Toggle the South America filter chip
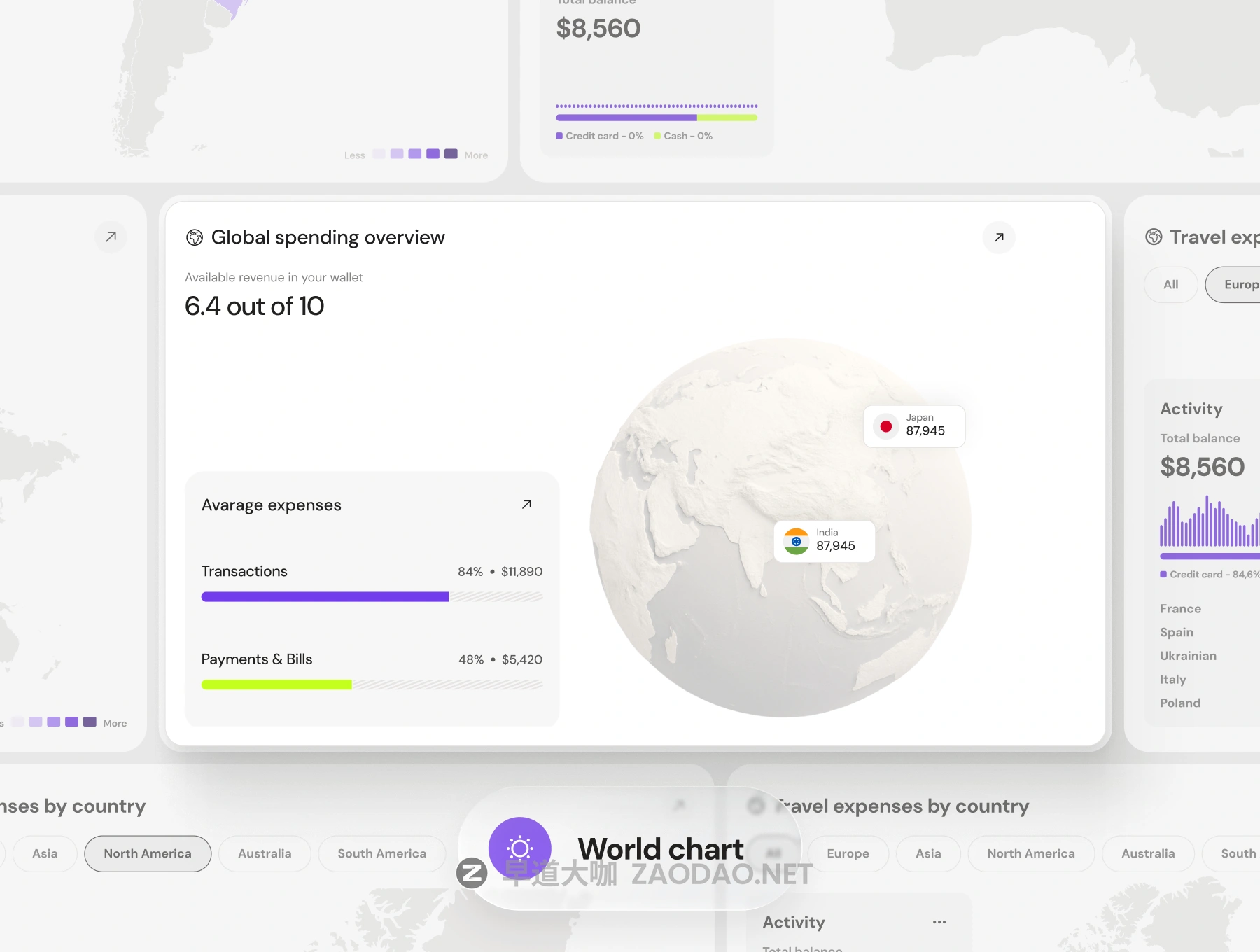 coord(381,853)
